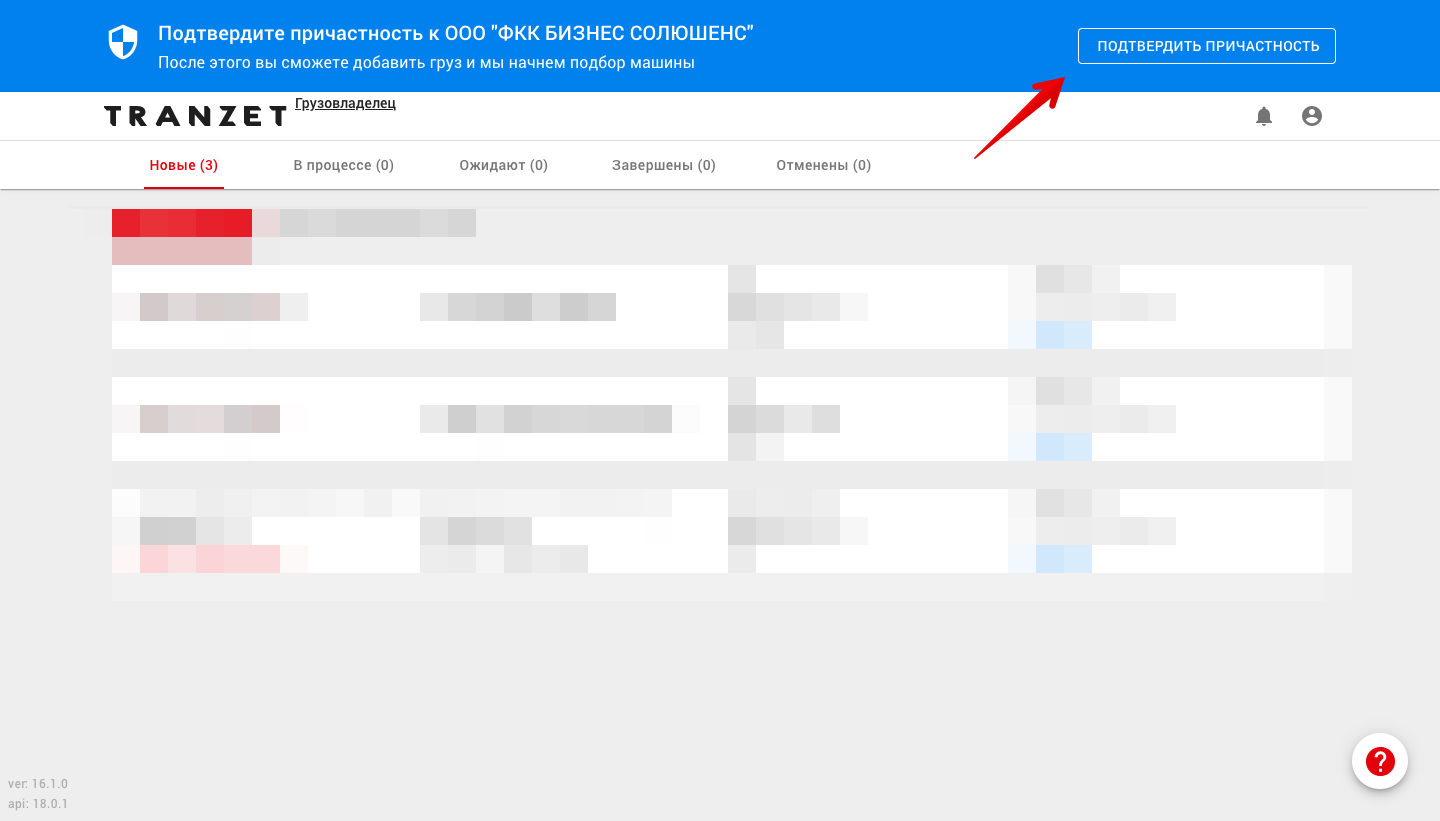Screen dimensions: 1440x821
Task: Show the Отменены (0) tab
Action: point(824,165)
